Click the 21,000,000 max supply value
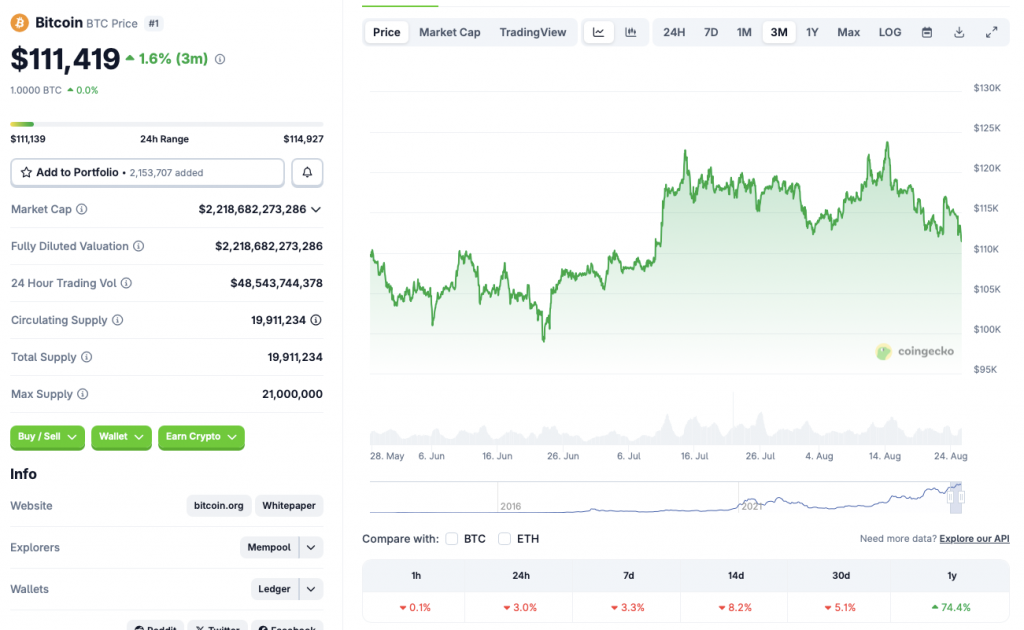The height and width of the screenshot is (630, 1024). pyautogui.click(x=292, y=394)
